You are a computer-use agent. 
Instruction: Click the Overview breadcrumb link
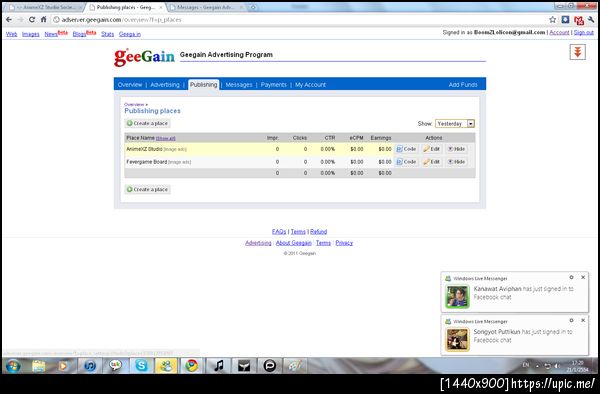(134, 104)
